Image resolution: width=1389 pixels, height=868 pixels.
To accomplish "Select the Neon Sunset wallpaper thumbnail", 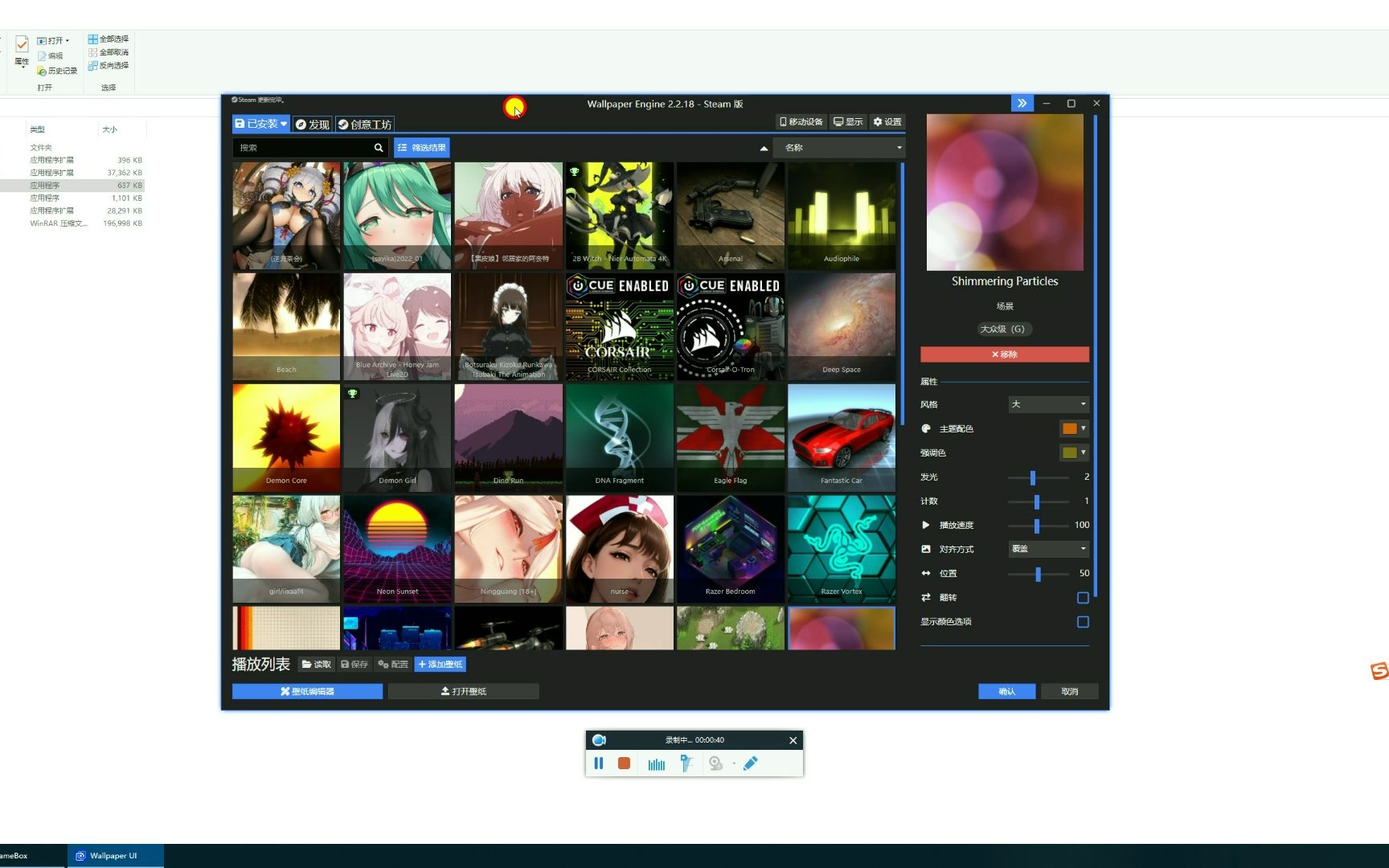I will click(397, 549).
